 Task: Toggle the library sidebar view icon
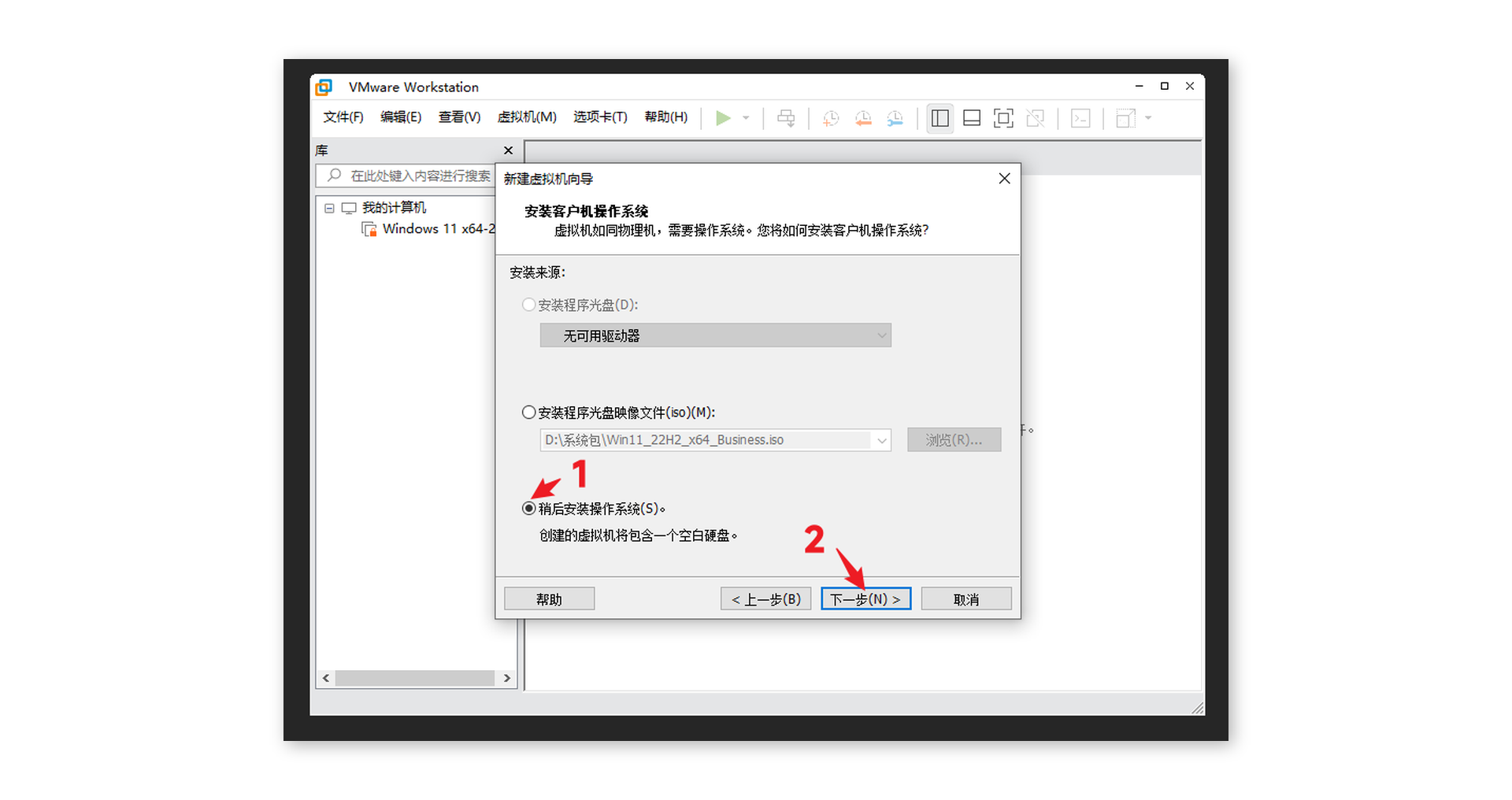click(x=940, y=118)
